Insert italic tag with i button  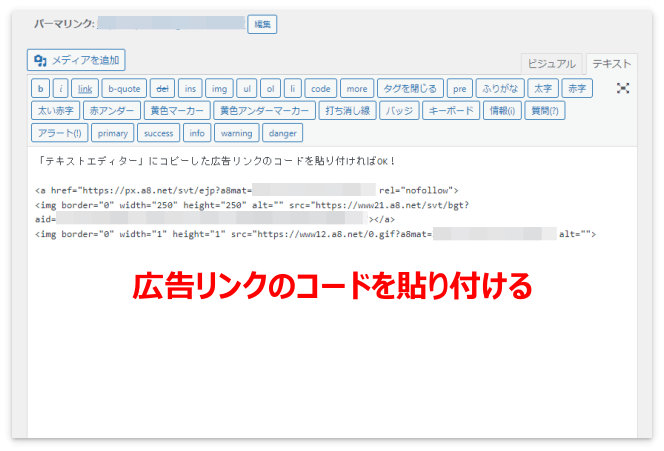(61, 89)
